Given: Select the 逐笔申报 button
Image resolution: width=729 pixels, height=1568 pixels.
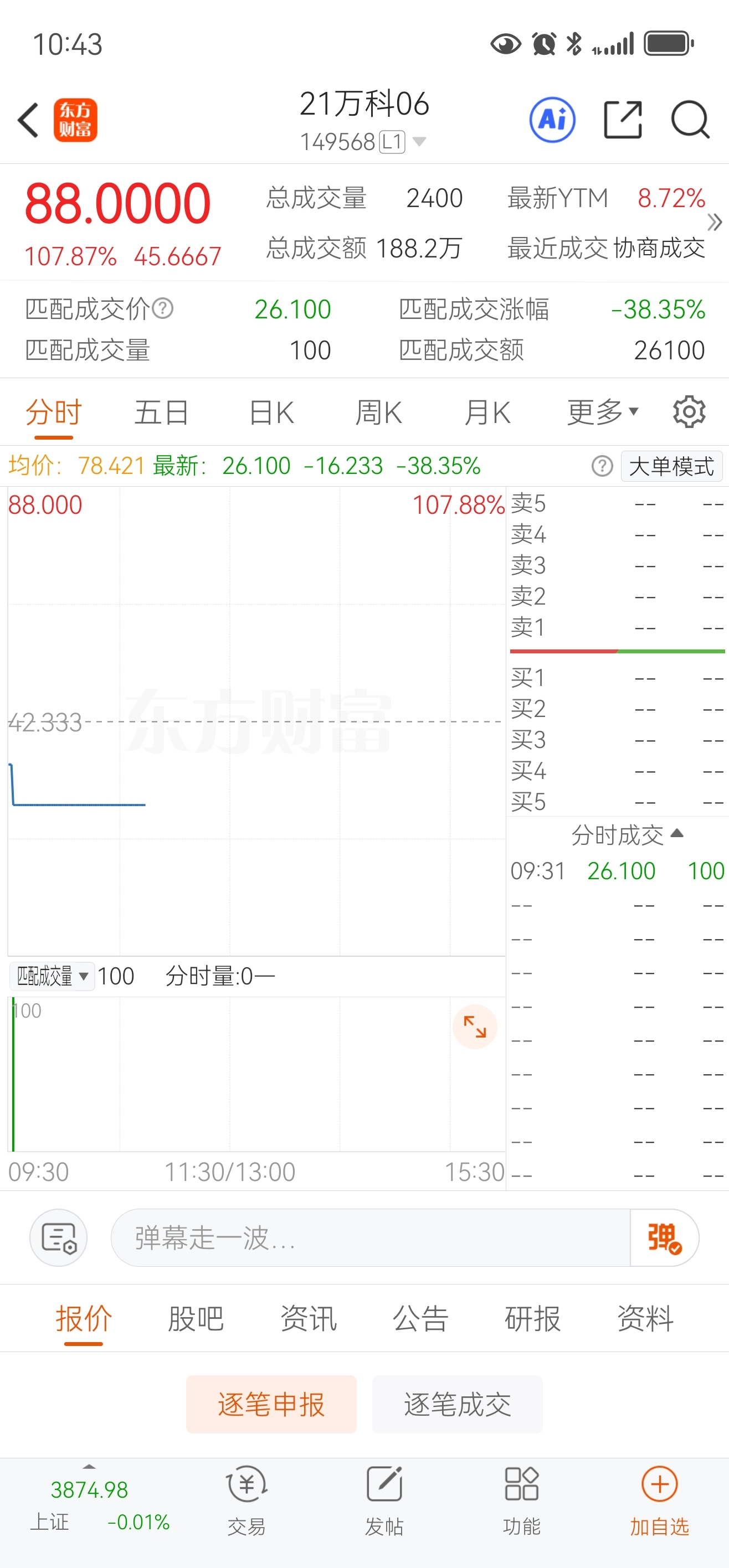Looking at the screenshot, I should click(271, 1404).
